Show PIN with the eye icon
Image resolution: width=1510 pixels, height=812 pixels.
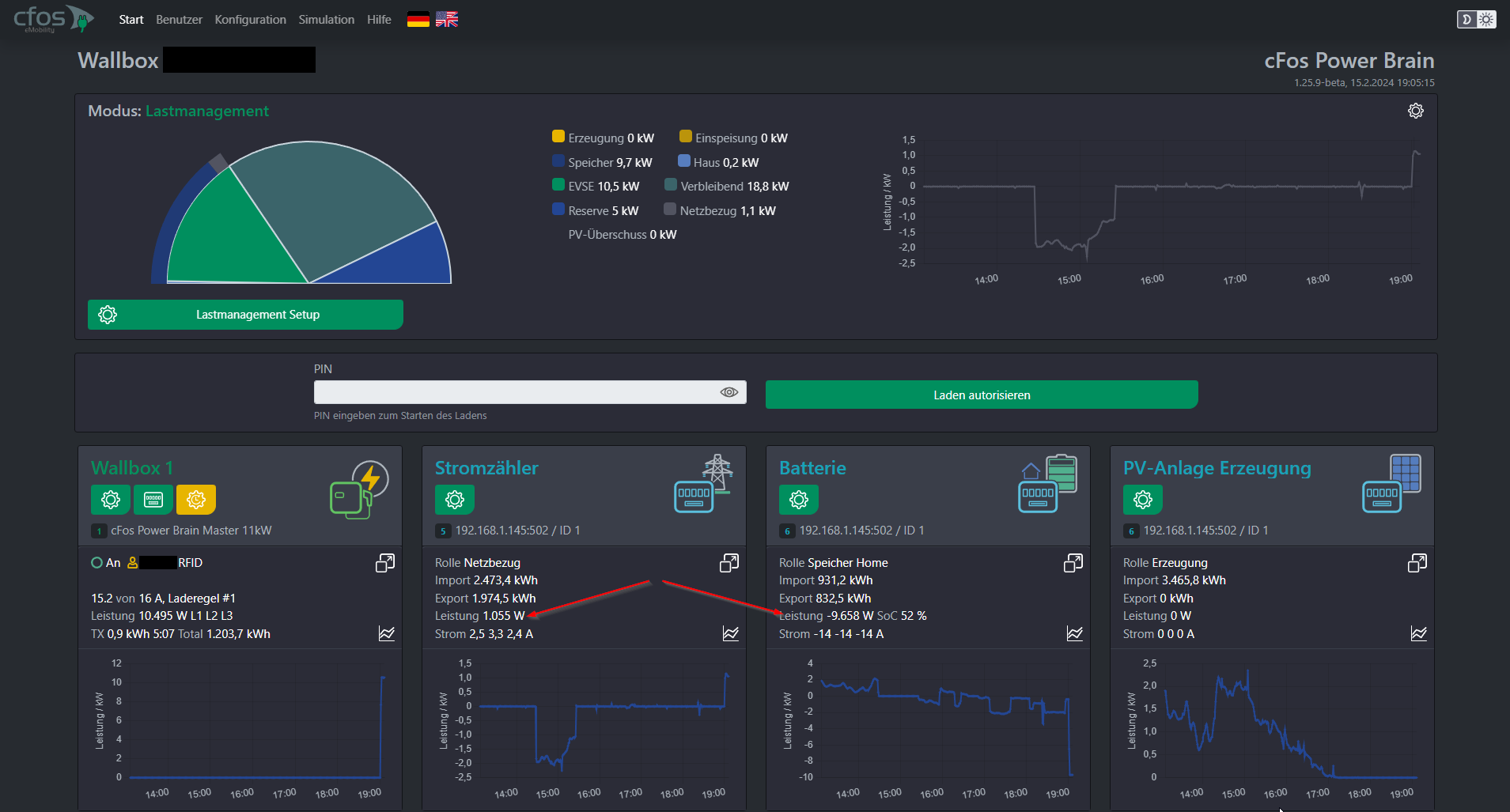(x=729, y=392)
